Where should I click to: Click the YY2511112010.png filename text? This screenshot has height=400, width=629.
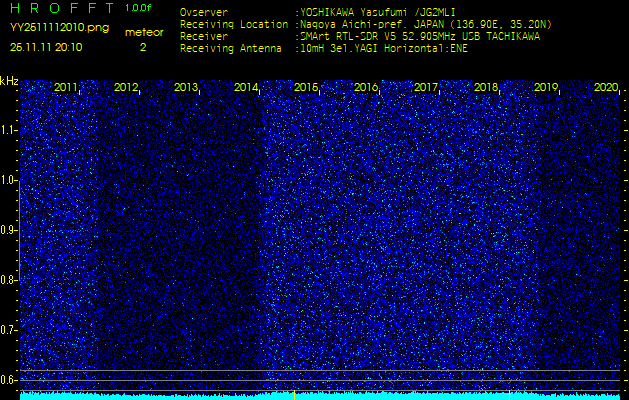pyautogui.click(x=59, y=28)
